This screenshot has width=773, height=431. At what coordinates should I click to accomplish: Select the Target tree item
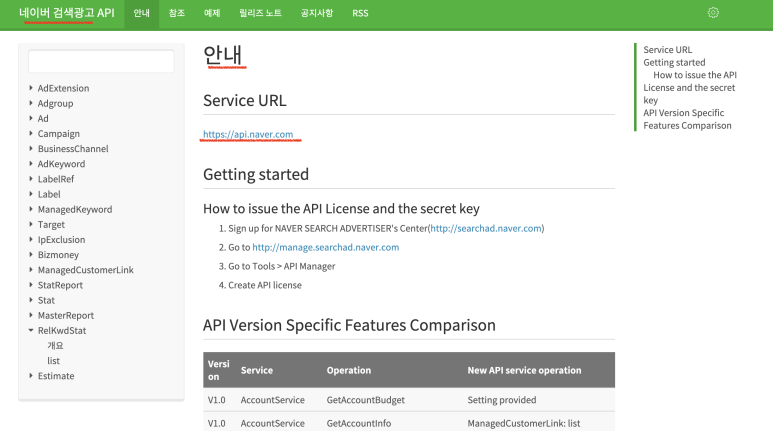coord(51,224)
